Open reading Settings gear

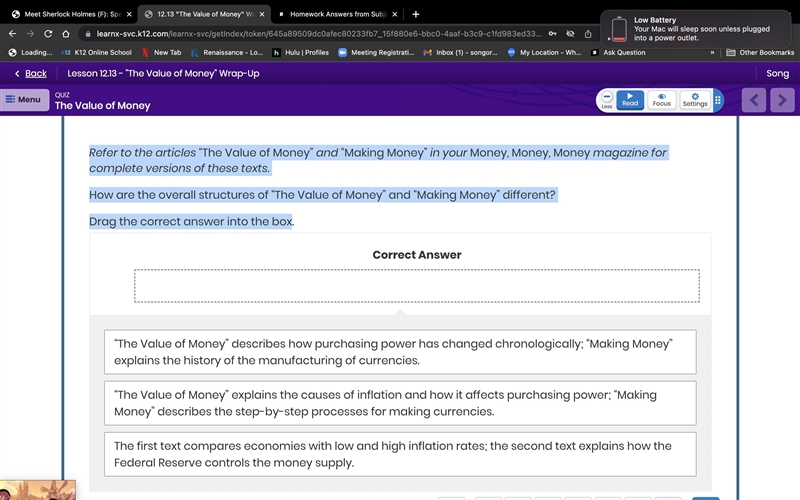pyautogui.click(x=695, y=99)
